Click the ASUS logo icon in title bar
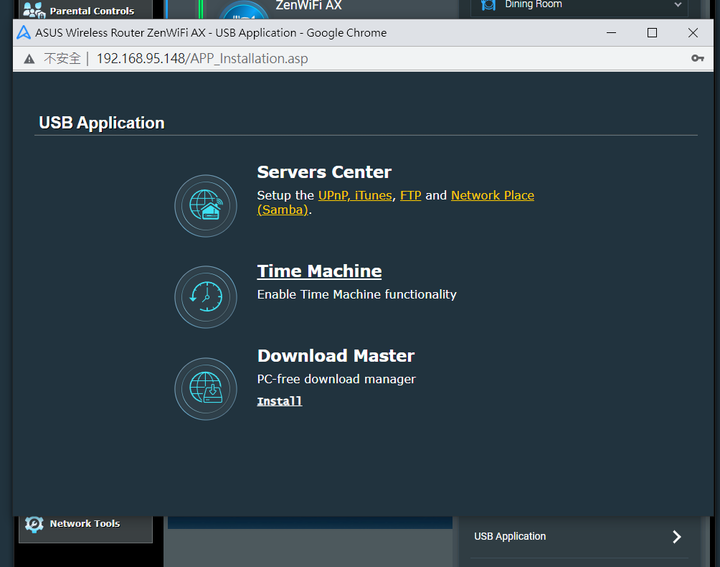The height and width of the screenshot is (567, 720). [23, 33]
